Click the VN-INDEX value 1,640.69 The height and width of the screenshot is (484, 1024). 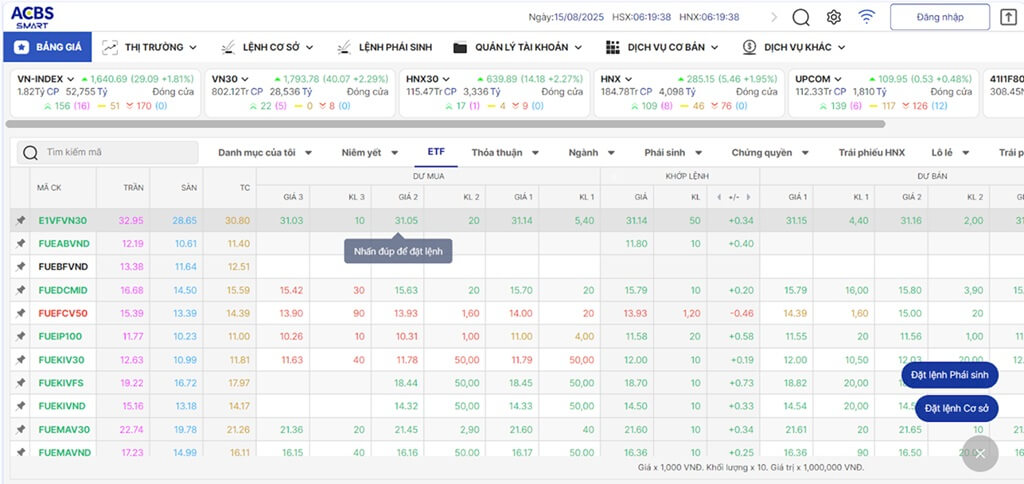109,79
